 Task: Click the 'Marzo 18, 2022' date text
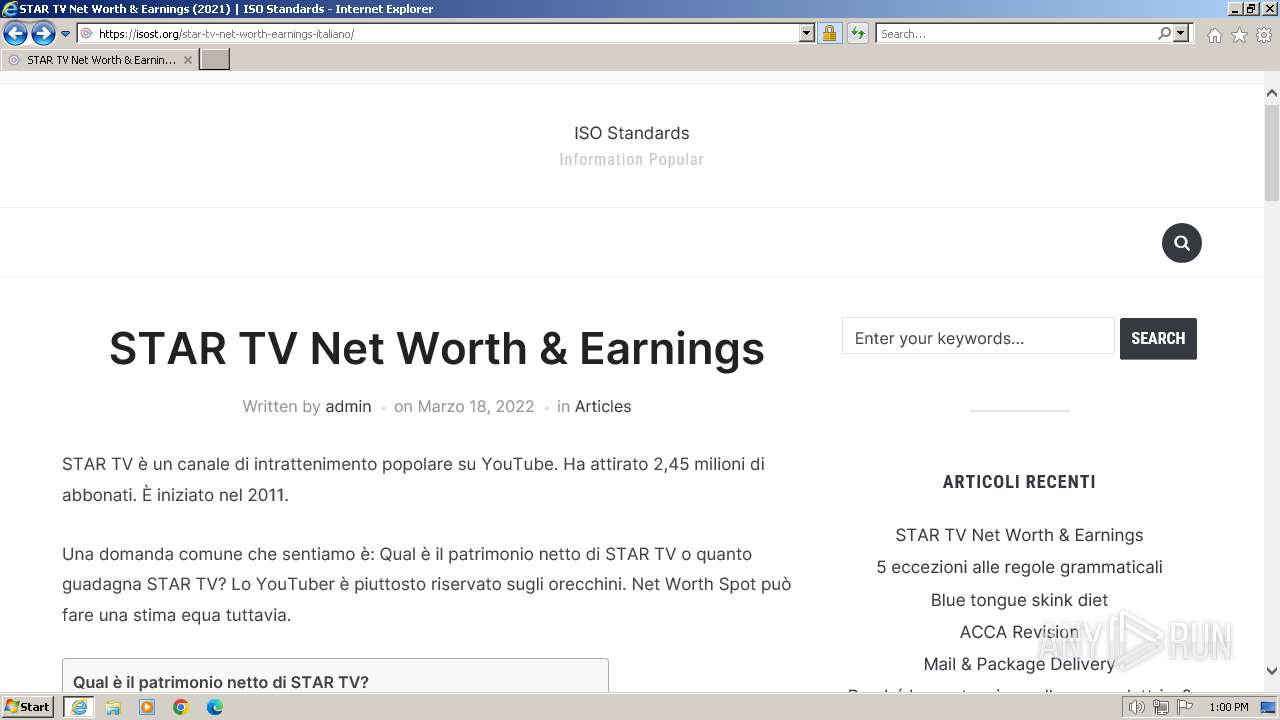(x=476, y=406)
